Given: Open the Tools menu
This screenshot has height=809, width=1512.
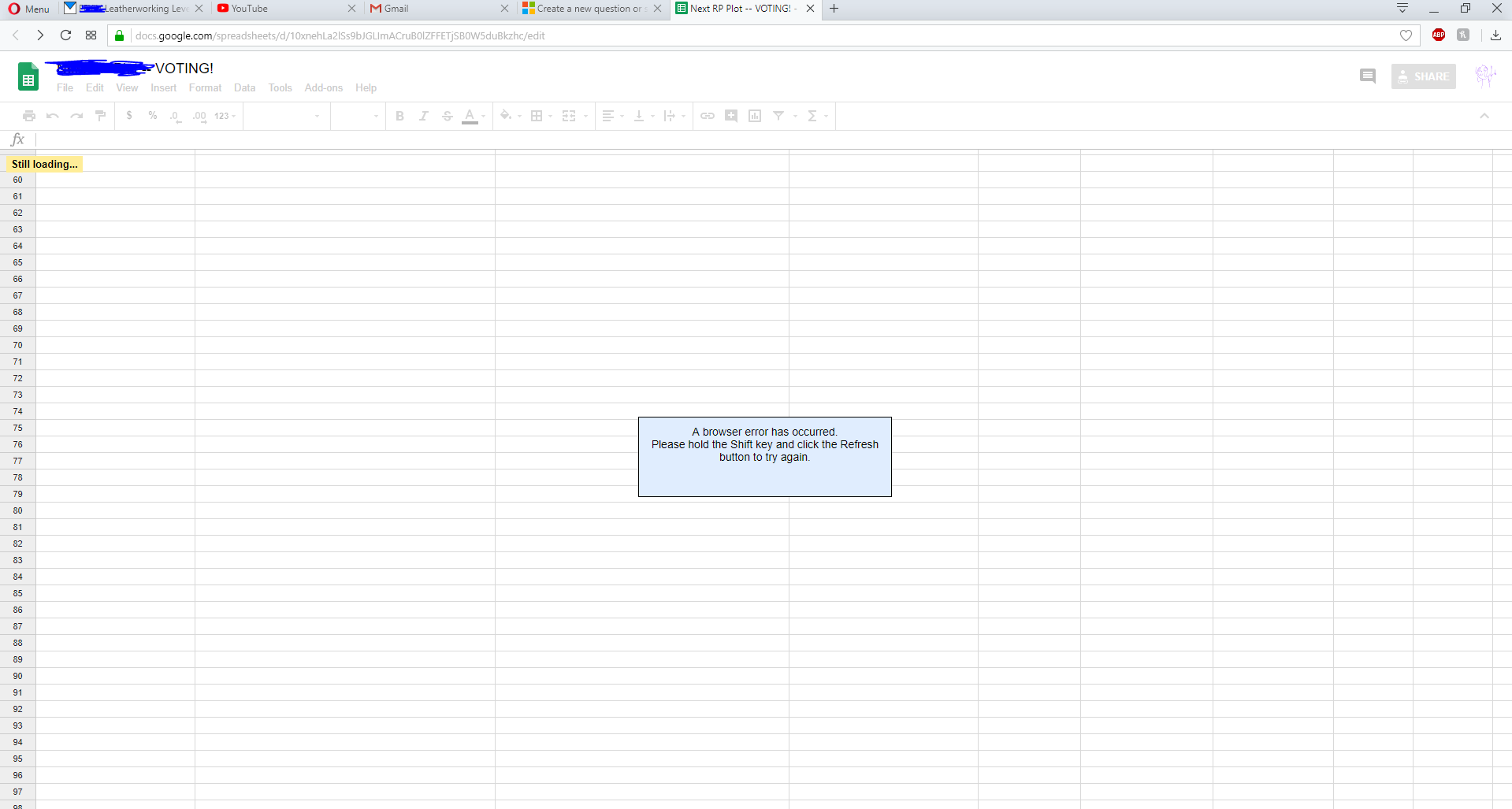Looking at the screenshot, I should pyautogui.click(x=280, y=87).
